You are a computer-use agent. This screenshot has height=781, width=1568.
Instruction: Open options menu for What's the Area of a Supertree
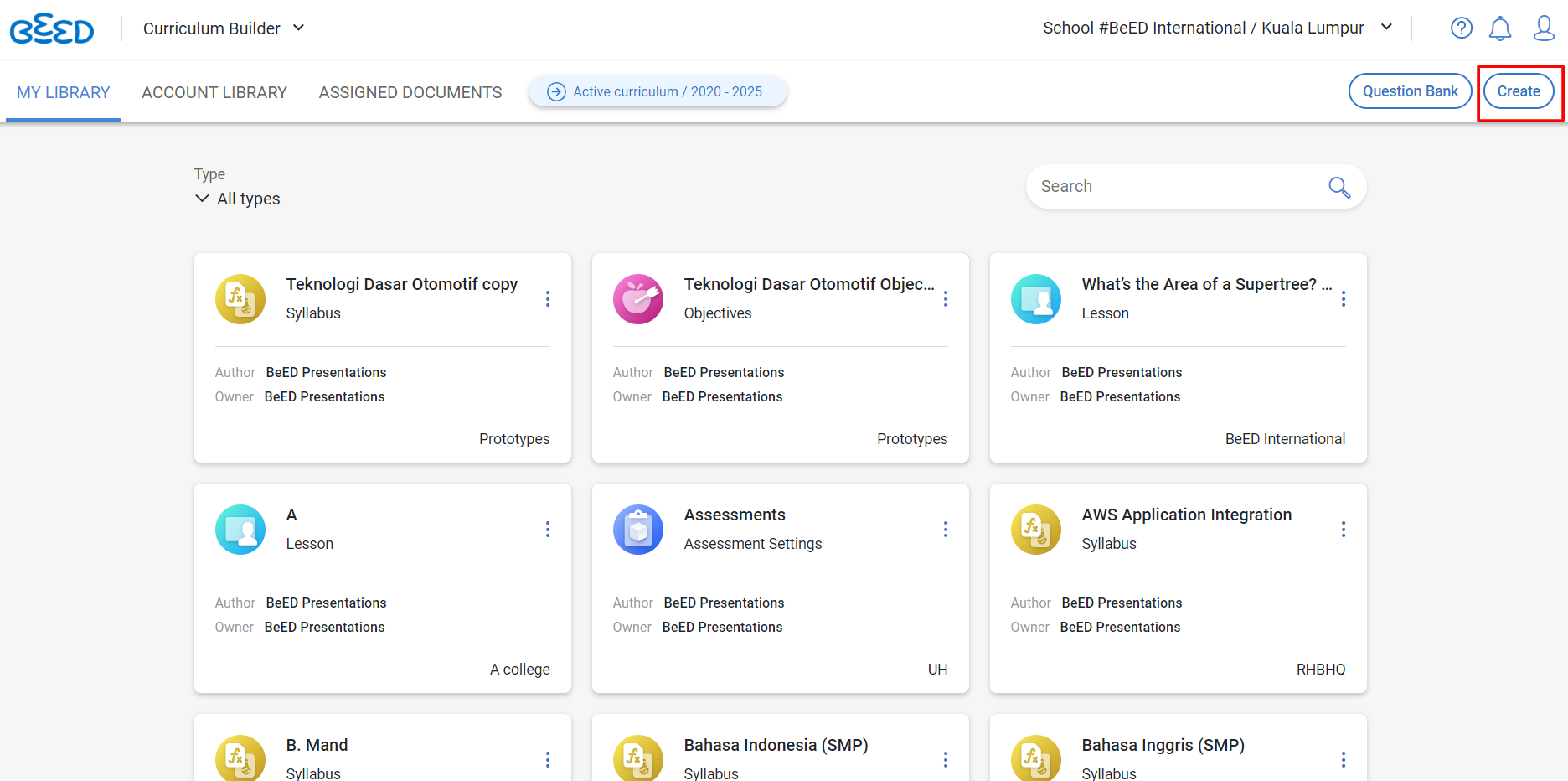(1344, 299)
